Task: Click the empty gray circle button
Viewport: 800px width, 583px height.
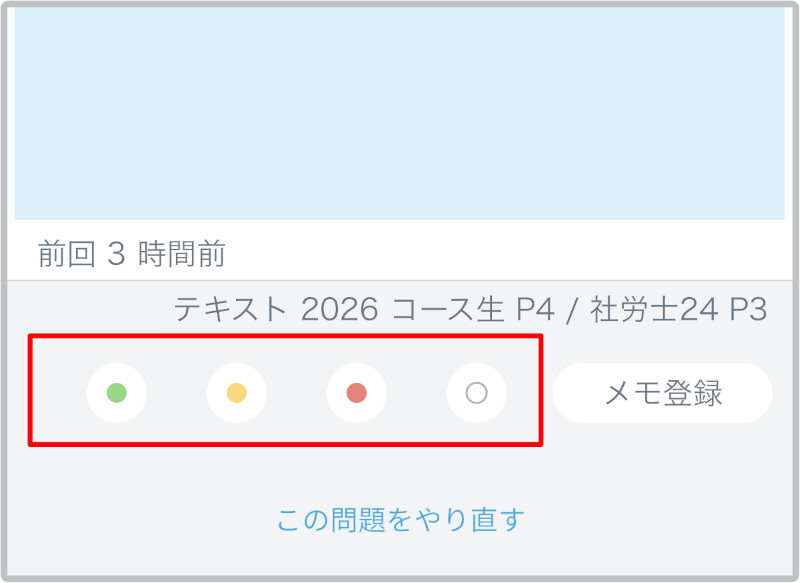Action: coord(476,393)
